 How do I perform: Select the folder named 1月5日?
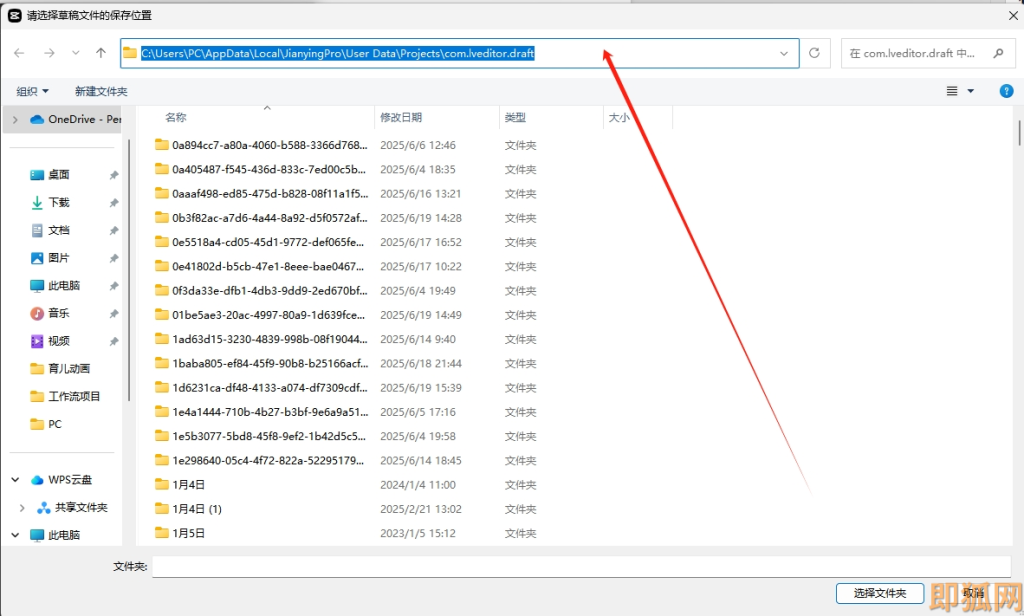coord(180,533)
